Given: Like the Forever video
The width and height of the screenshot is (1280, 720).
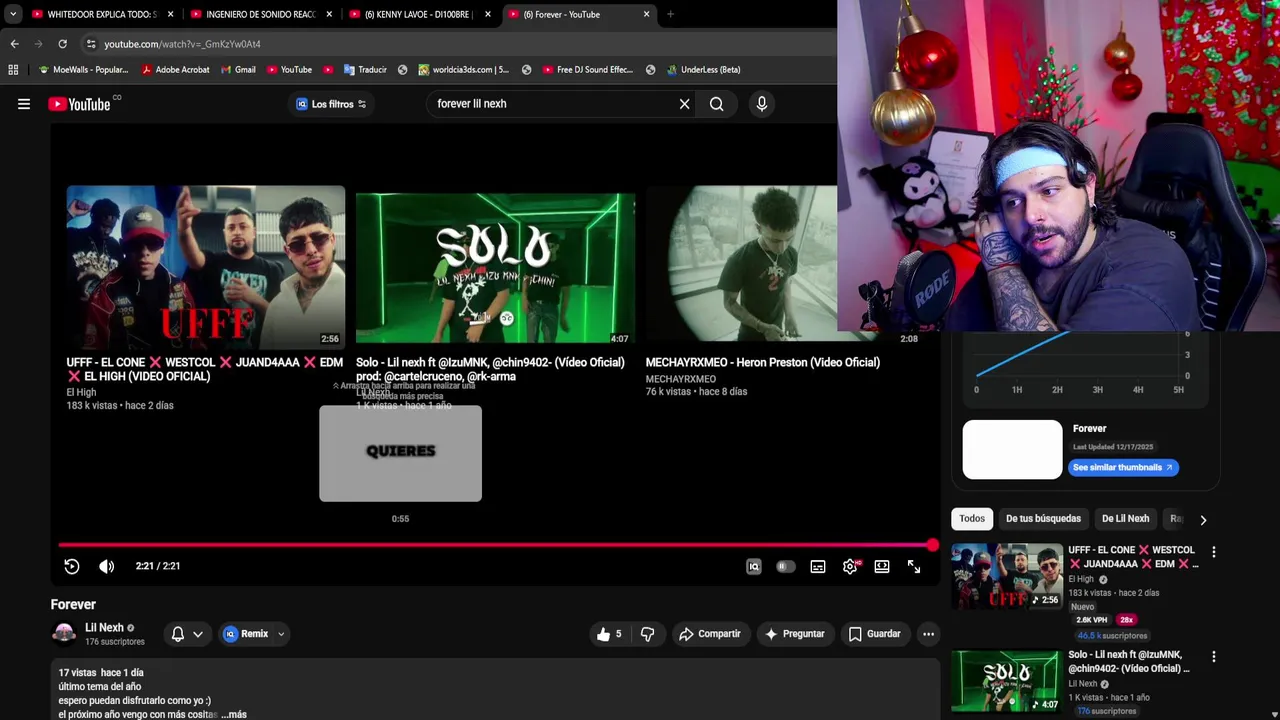Looking at the screenshot, I should point(609,634).
